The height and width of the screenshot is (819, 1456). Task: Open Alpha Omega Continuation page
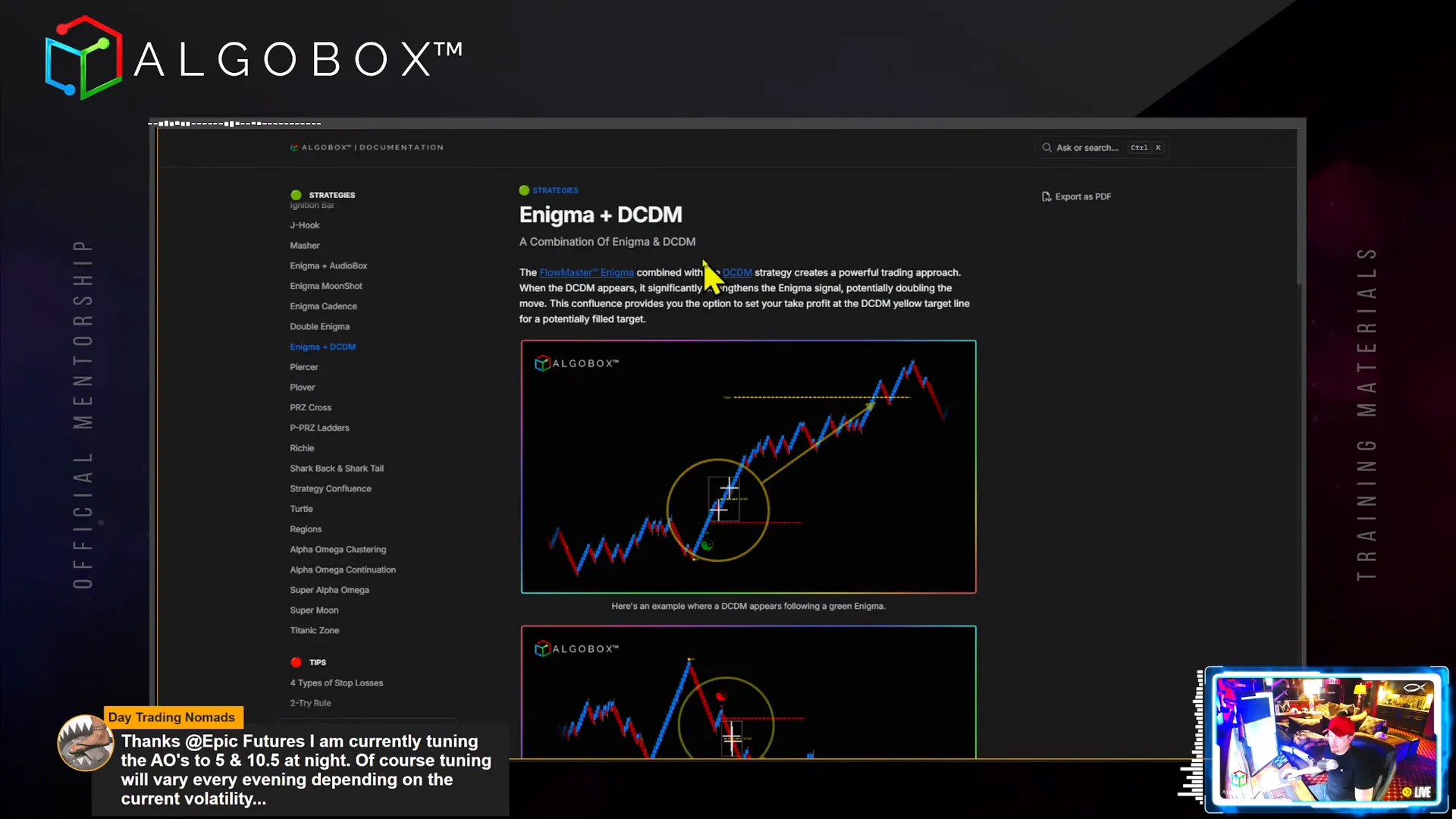[343, 570]
